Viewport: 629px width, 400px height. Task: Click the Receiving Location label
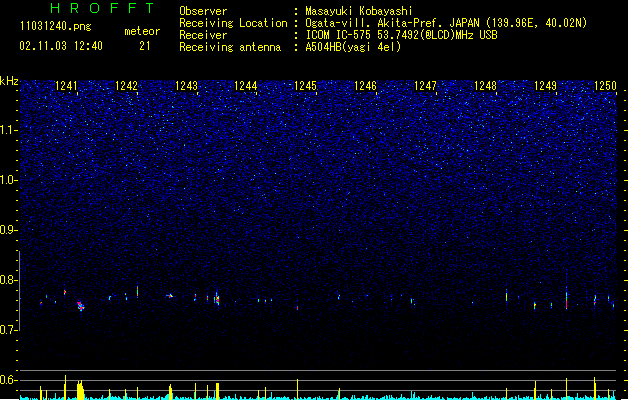233,23
